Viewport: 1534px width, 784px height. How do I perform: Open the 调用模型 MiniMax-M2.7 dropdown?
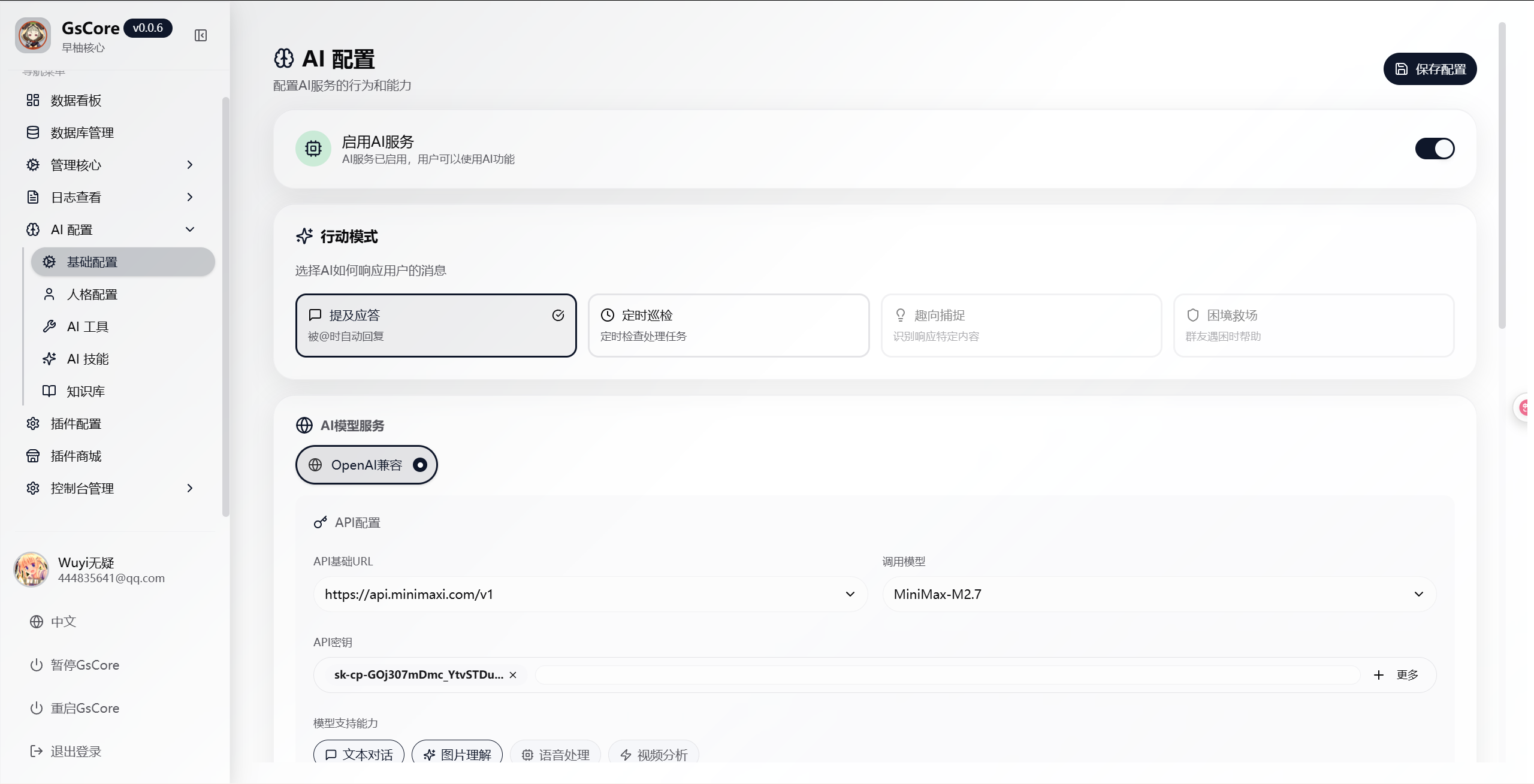point(1159,594)
